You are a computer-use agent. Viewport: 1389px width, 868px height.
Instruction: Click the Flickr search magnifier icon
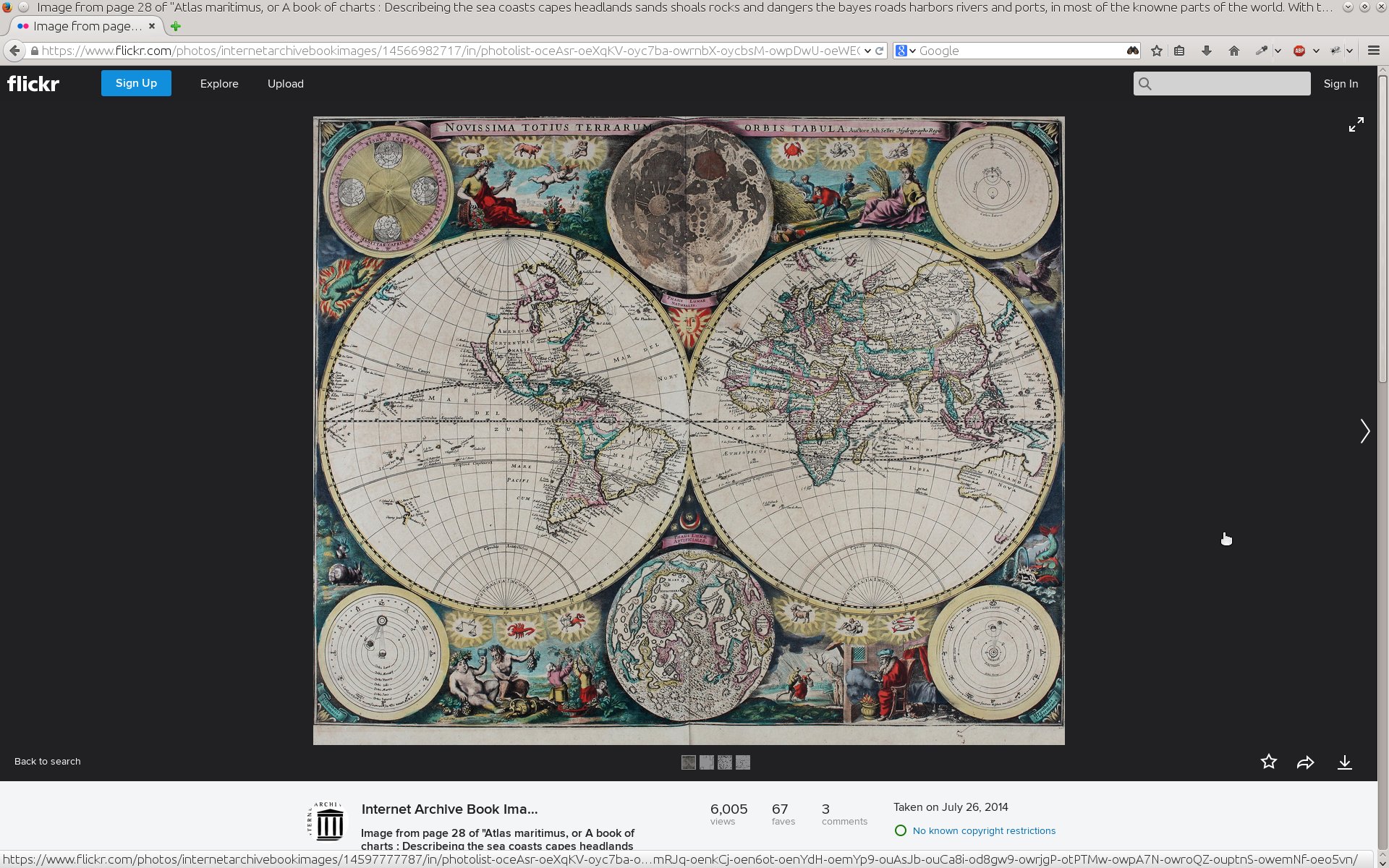pyautogui.click(x=1145, y=84)
